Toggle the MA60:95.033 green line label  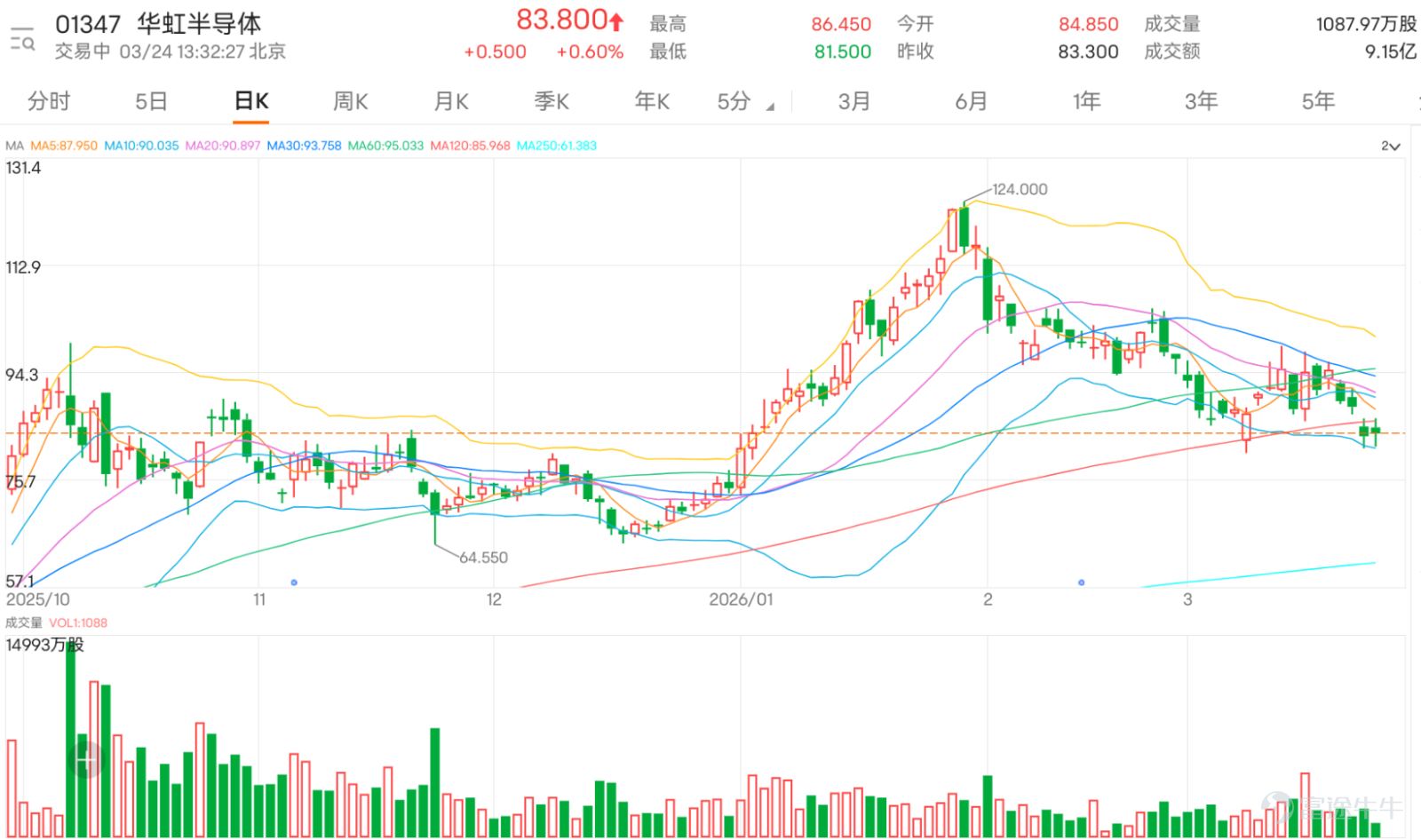[x=385, y=146]
